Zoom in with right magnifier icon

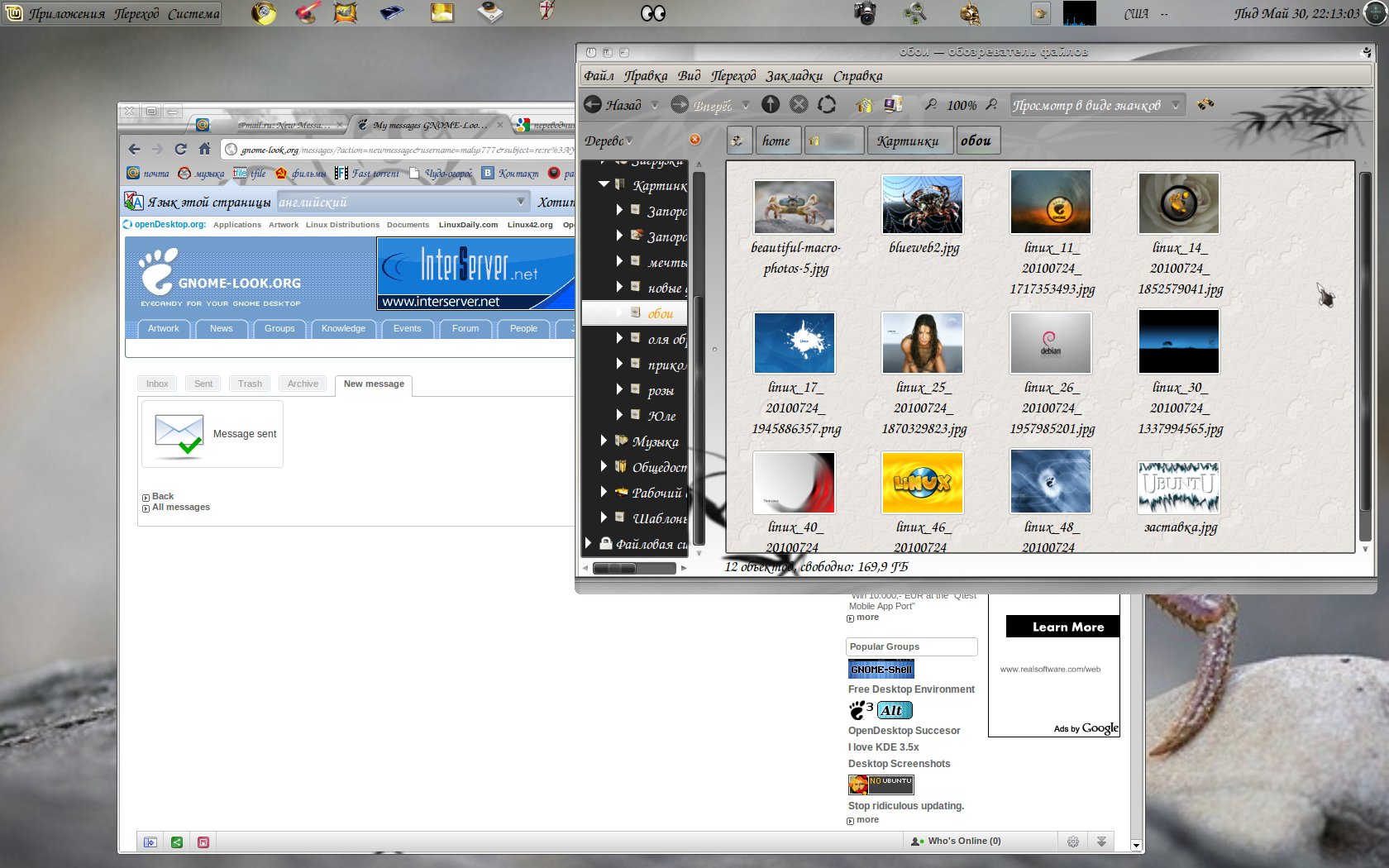point(992,104)
